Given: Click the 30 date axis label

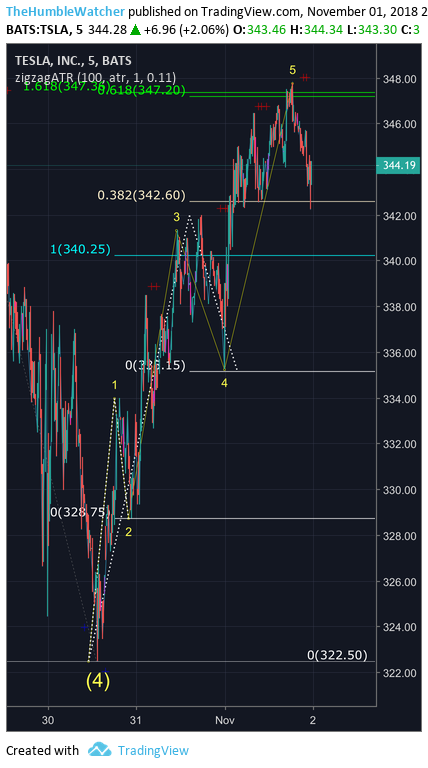Looking at the screenshot, I should pyautogui.click(x=48, y=720).
